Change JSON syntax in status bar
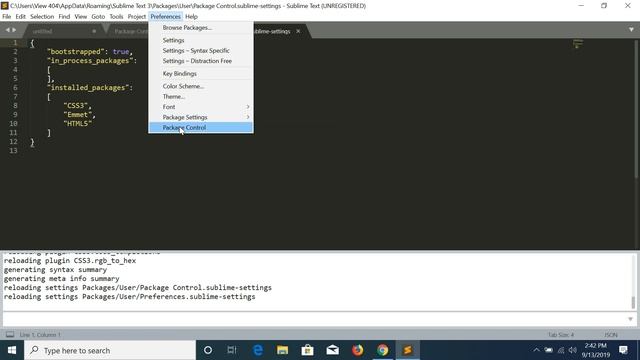This screenshot has width=640, height=360. coord(611,335)
